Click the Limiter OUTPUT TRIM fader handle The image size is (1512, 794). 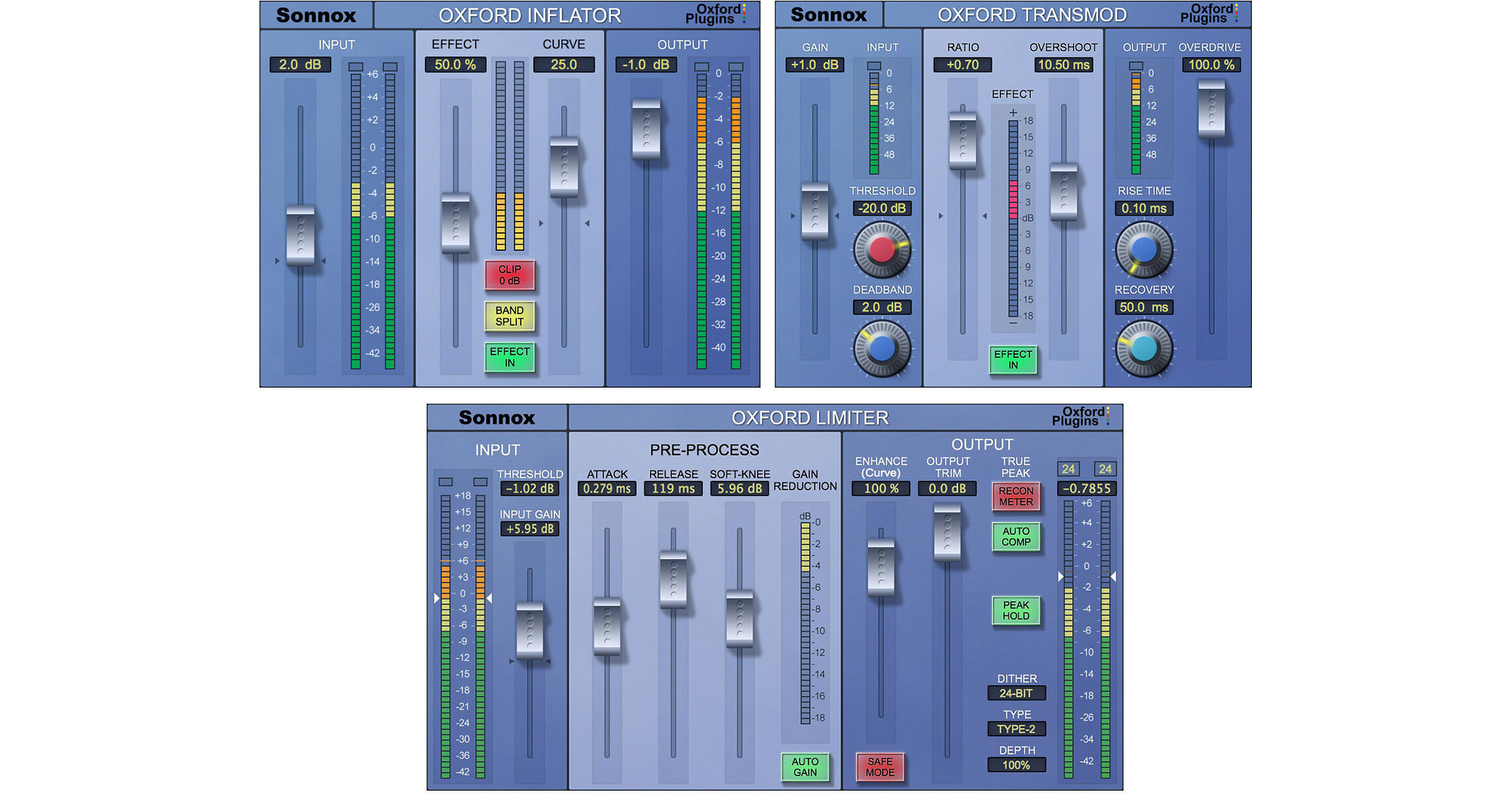947,533
